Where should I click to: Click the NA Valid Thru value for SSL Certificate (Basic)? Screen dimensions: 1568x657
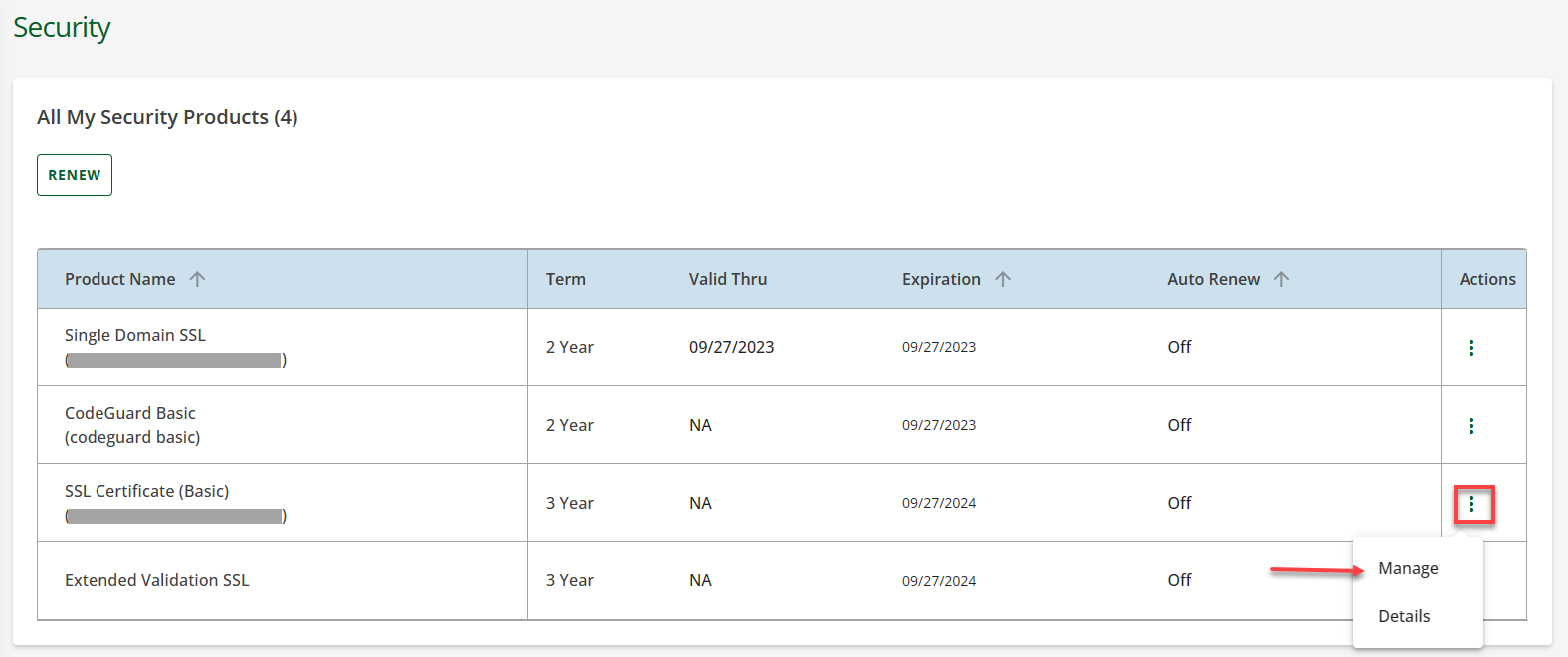click(700, 503)
